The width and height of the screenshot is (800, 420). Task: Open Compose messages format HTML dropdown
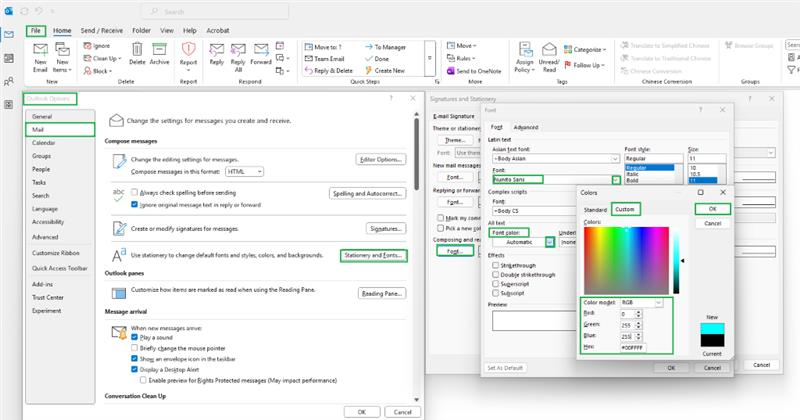tap(244, 171)
